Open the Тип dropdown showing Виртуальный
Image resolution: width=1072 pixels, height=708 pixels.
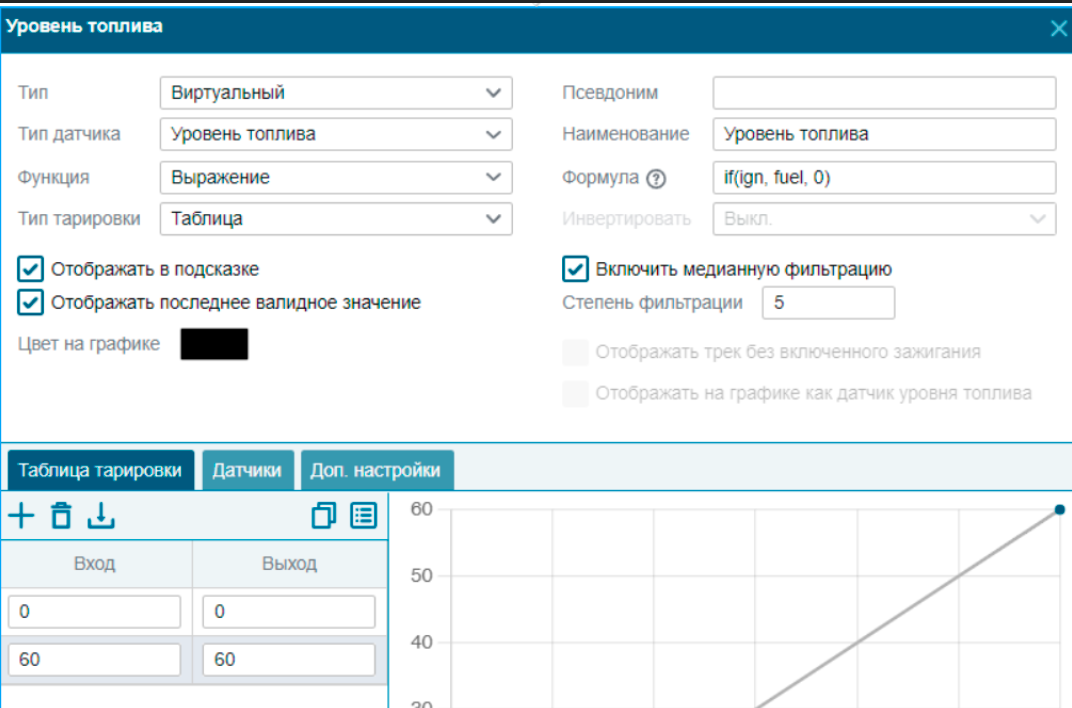336,93
